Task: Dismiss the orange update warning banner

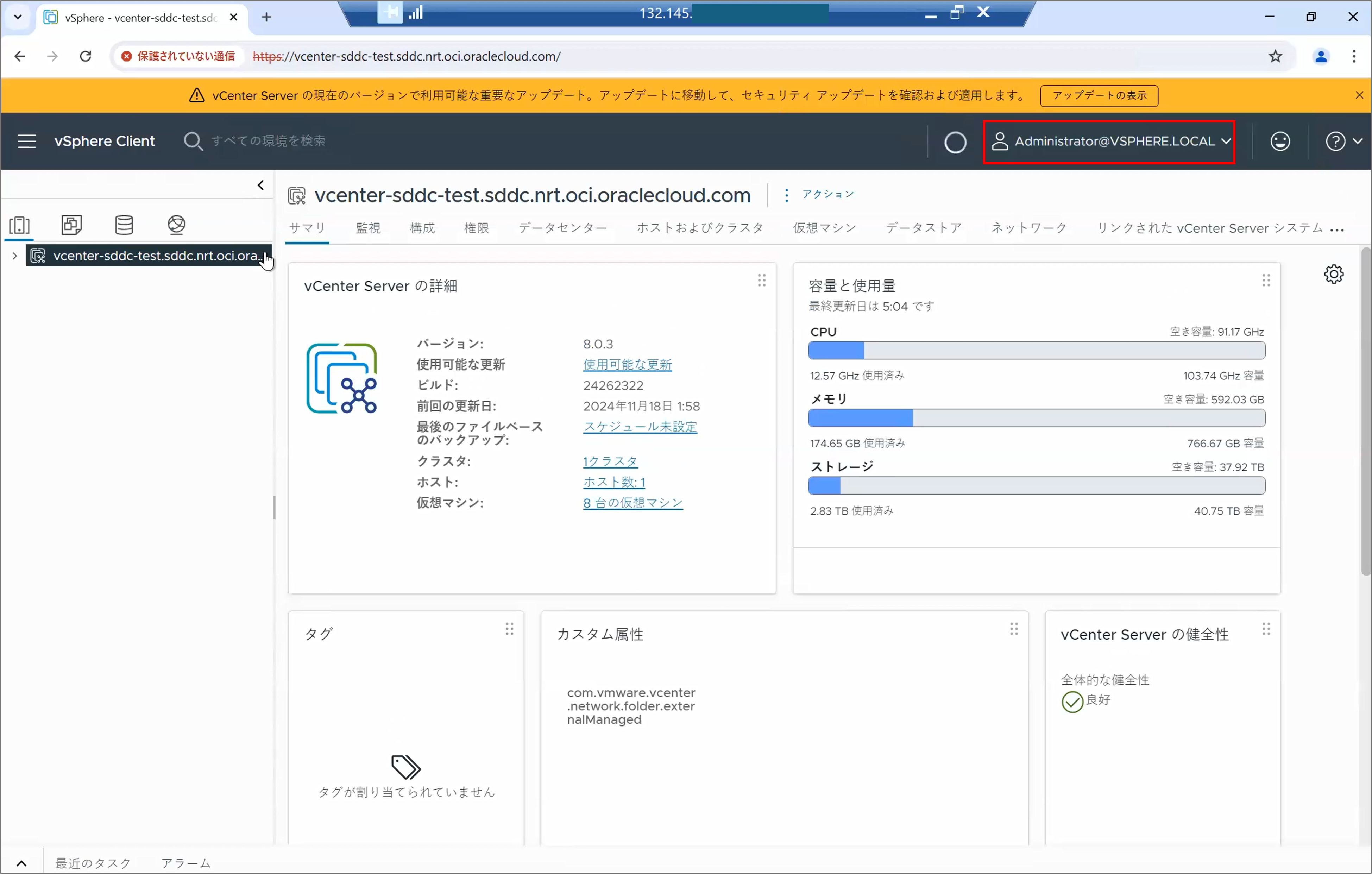Action: point(1359,95)
